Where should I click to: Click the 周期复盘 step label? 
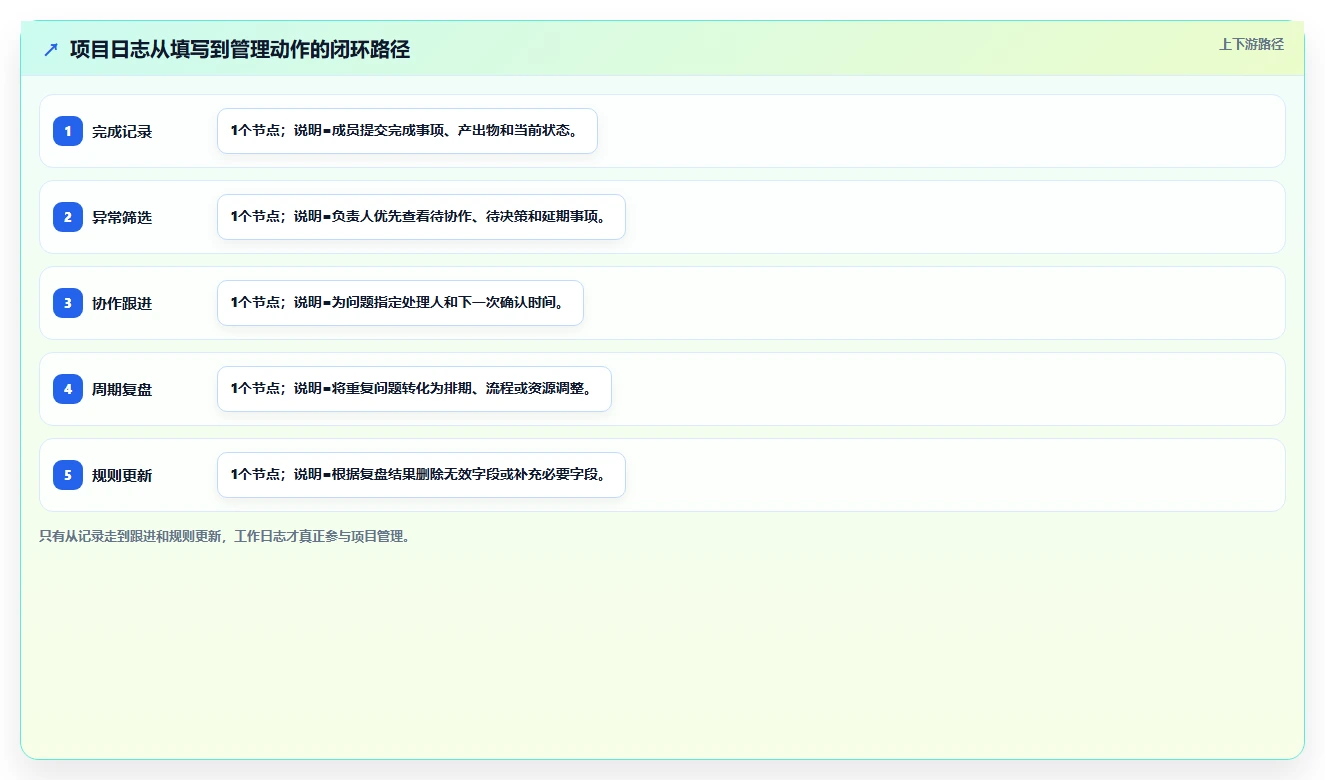(122, 389)
